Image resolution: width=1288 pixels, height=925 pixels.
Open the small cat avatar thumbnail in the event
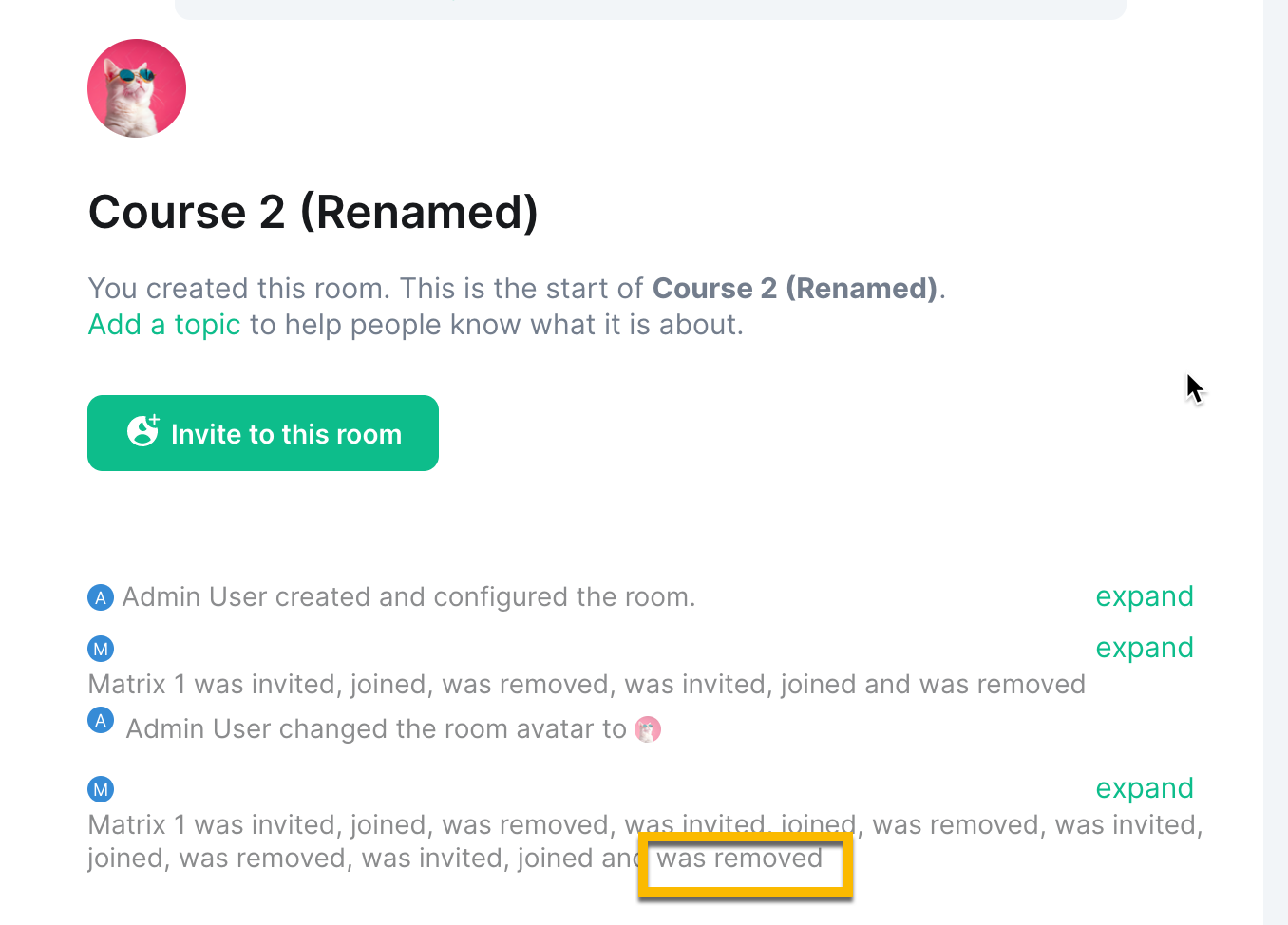click(x=648, y=729)
